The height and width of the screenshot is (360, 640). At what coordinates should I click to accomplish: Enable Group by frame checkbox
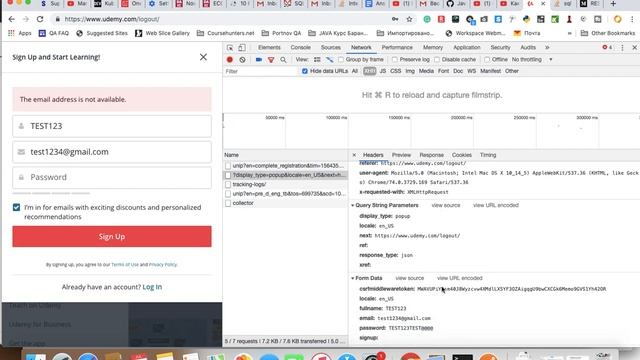point(341,60)
